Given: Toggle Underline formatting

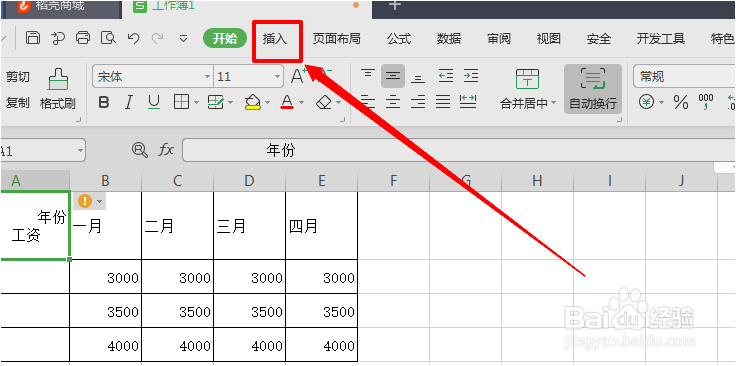Looking at the screenshot, I should click(x=154, y=102).
